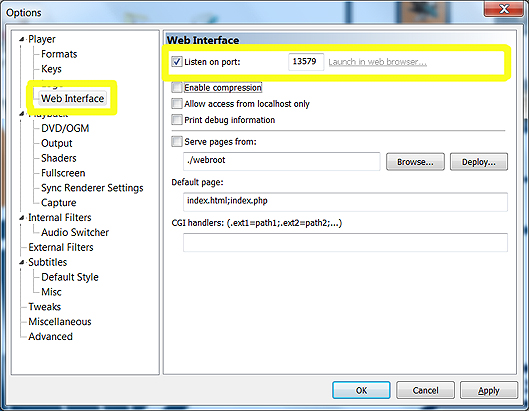Open the Formats settings page

coord(59,54)
